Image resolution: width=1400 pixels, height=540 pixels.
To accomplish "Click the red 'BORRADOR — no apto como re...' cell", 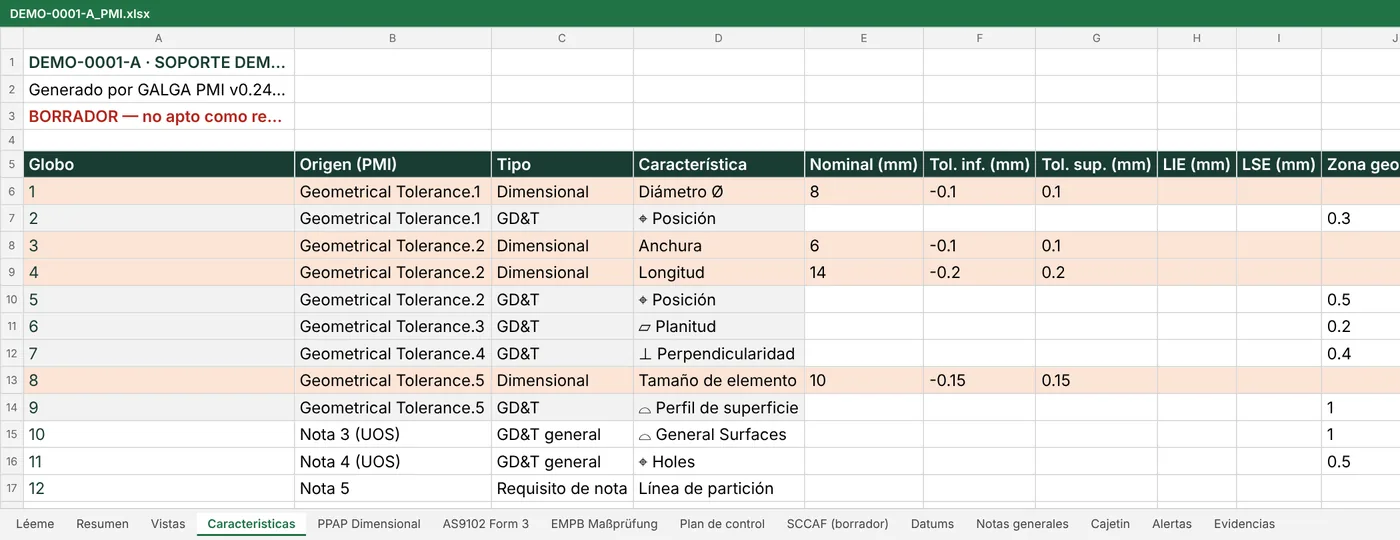I will pos(159,116).
